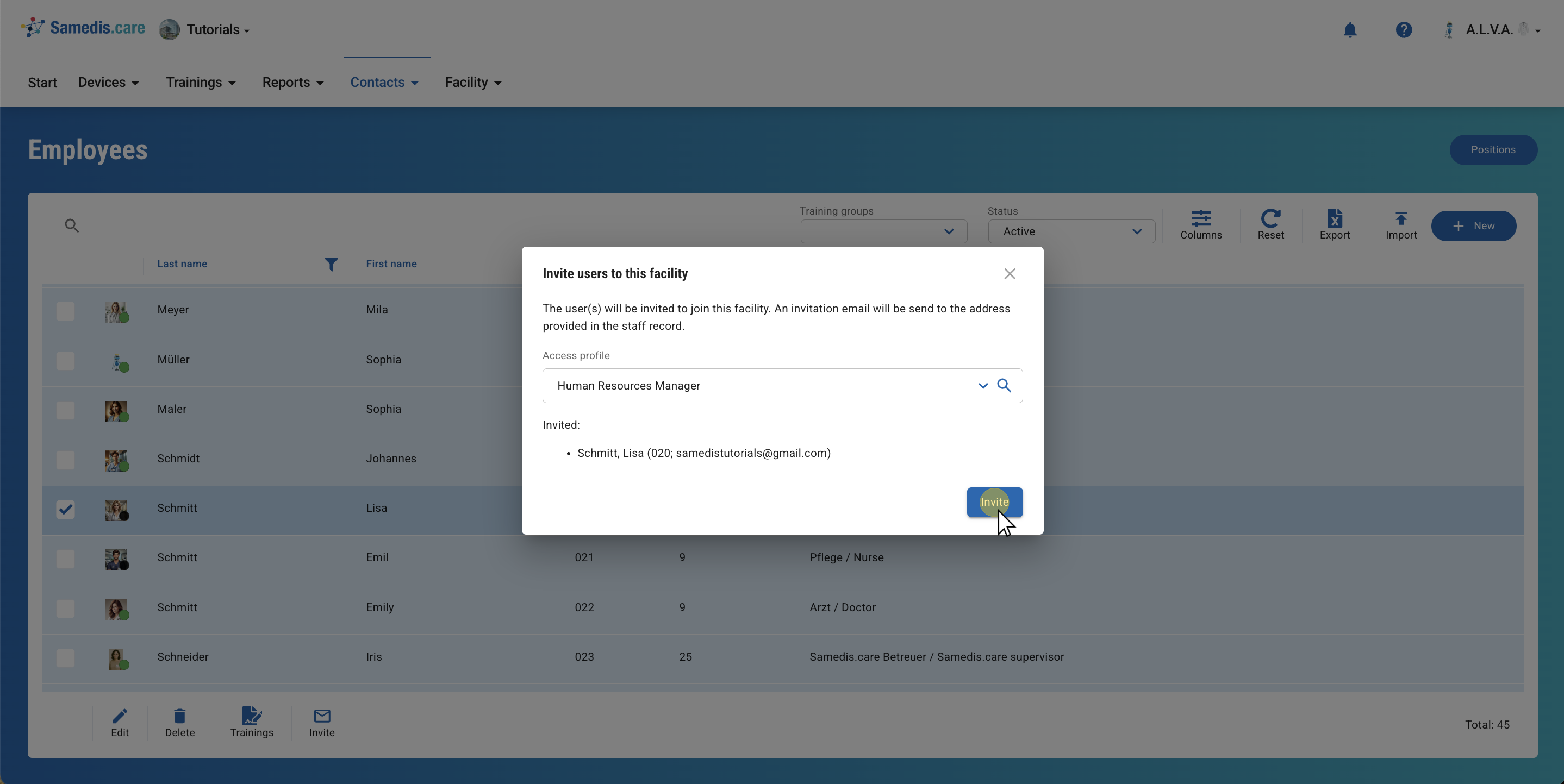Expand the Access profile dropdown
The width and height of the screenshot is (1564, 784).
[982, 385]
